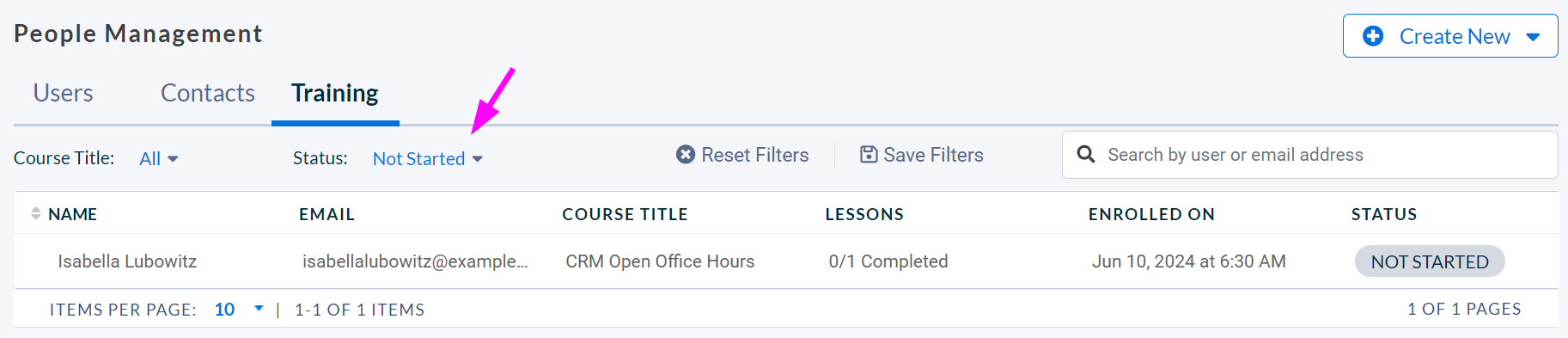Viewport: 1568px width, 338px height.
Task: Click the NAME column sort arrows
Action: (36, 213)
